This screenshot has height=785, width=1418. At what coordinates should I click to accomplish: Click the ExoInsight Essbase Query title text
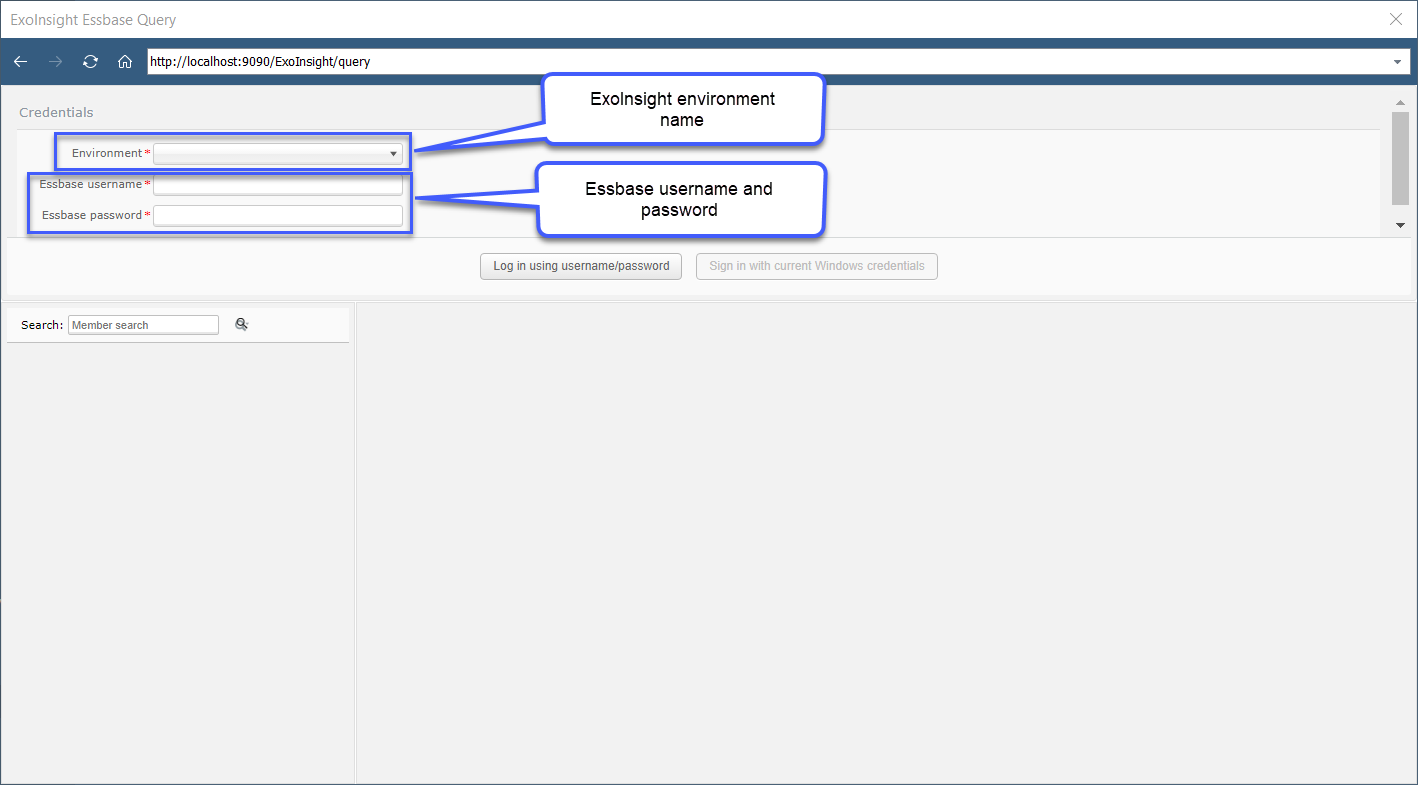93,20
